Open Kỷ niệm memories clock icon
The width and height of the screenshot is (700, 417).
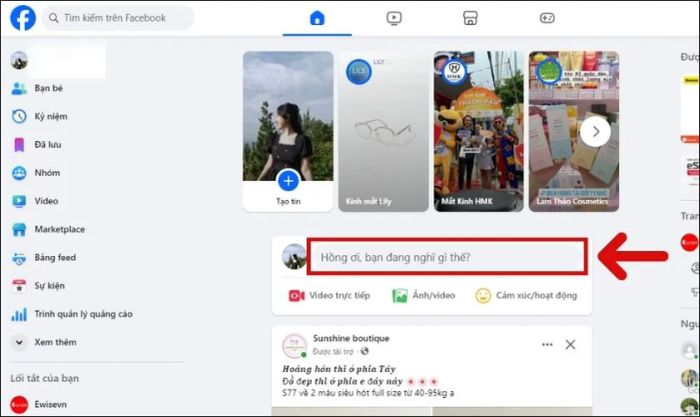tap(19, 117)
